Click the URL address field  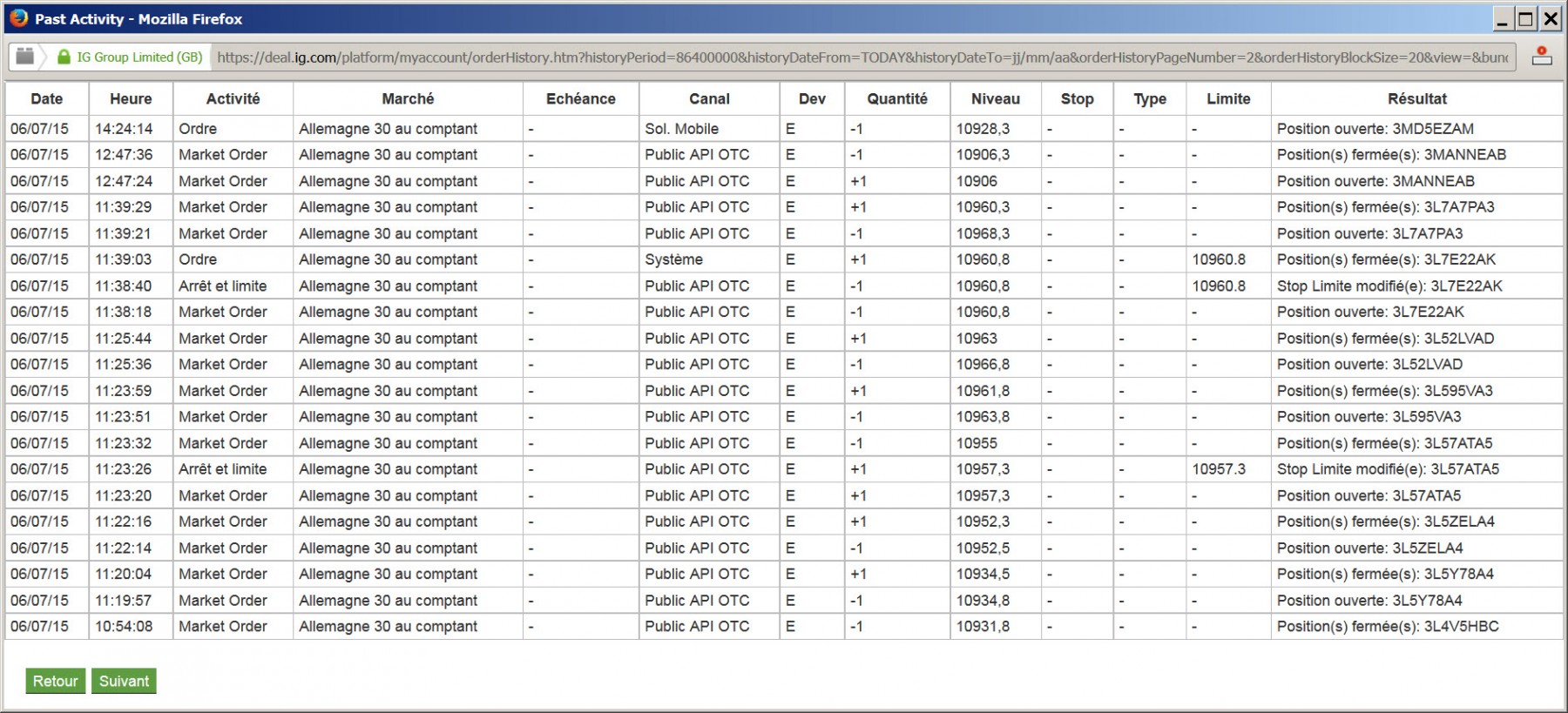click(862, 57)
